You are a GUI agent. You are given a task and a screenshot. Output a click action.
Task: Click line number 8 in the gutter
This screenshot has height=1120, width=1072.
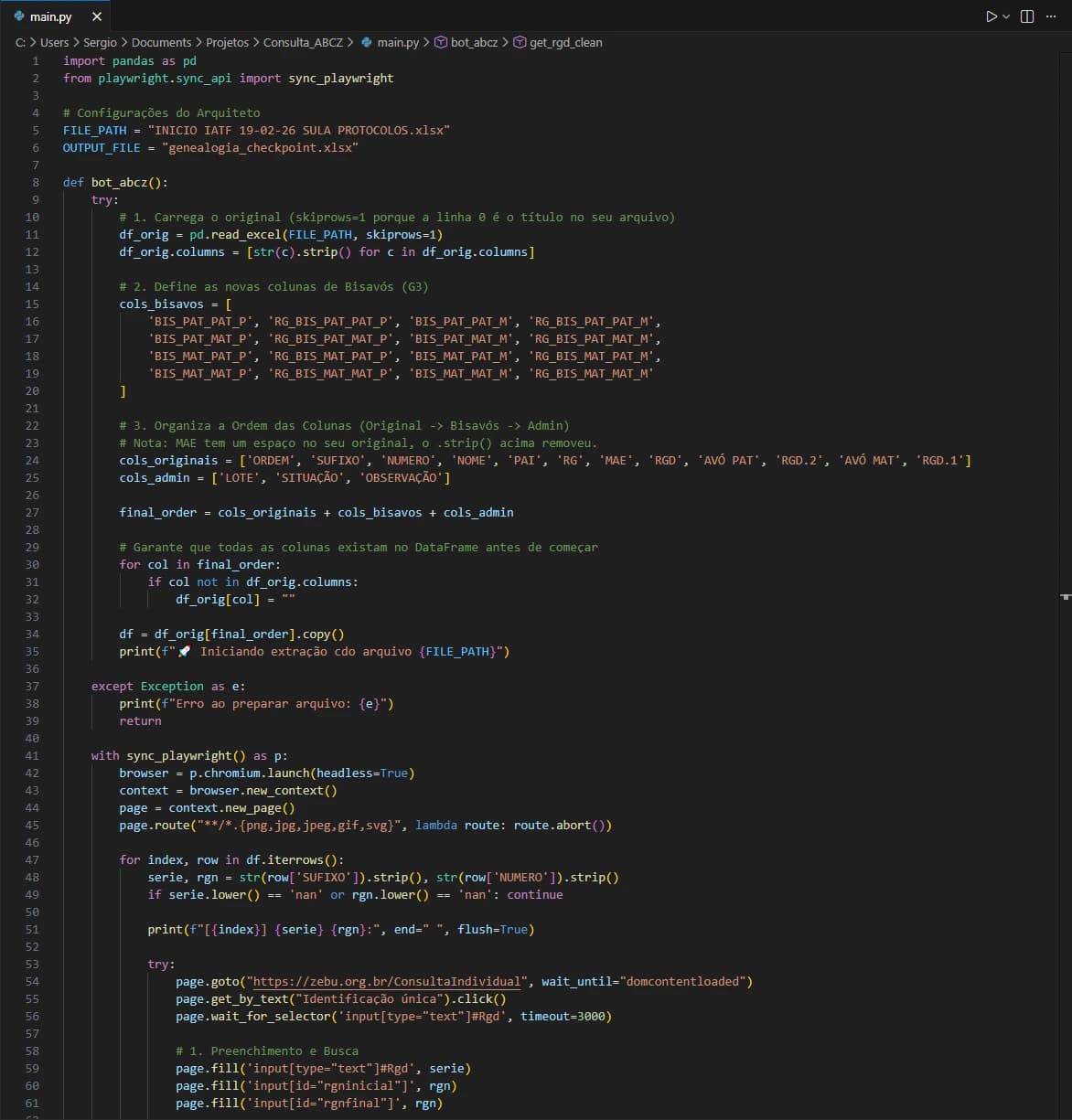(36, 182)
